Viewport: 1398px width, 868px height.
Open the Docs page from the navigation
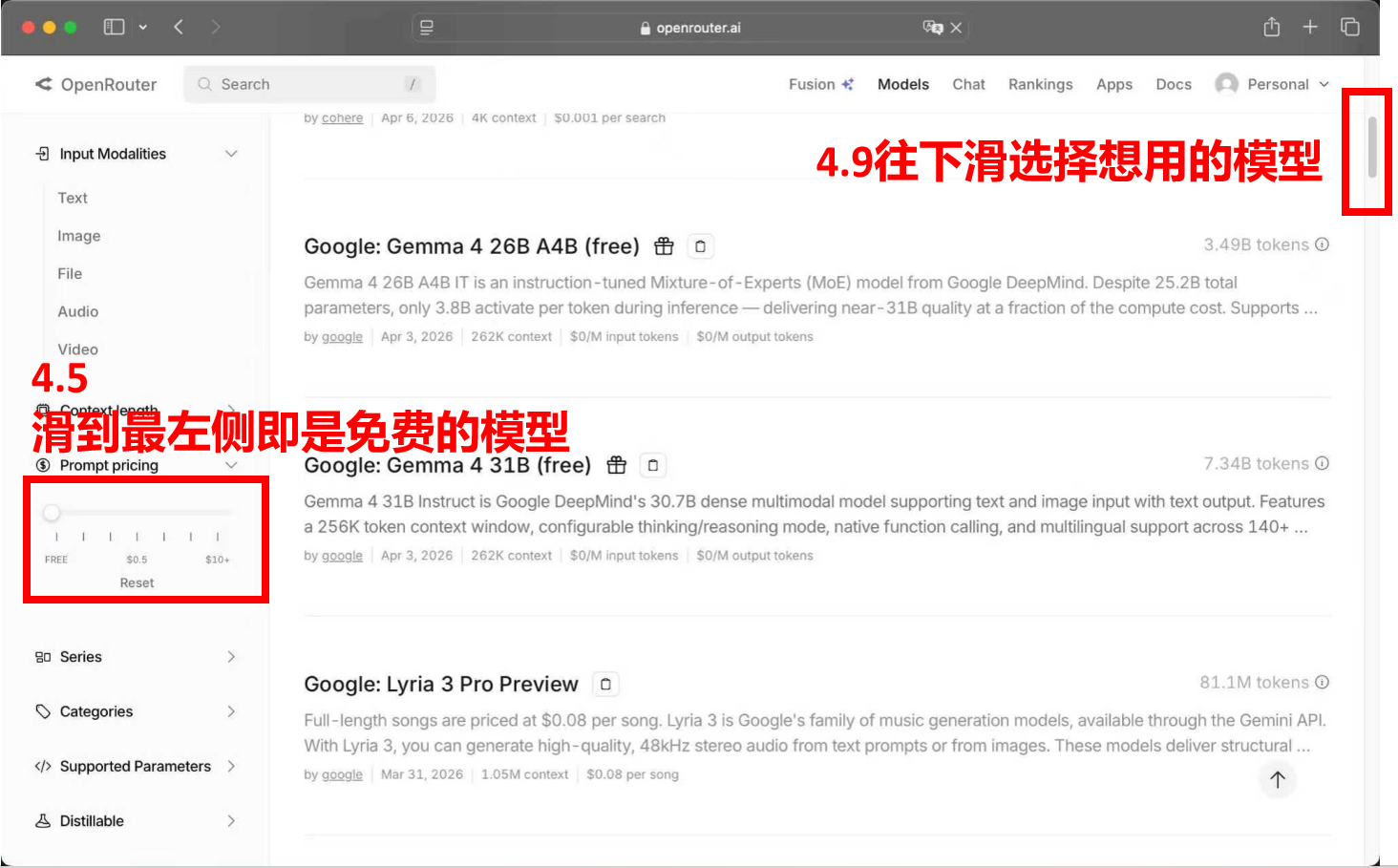(x=1173, y=84)
